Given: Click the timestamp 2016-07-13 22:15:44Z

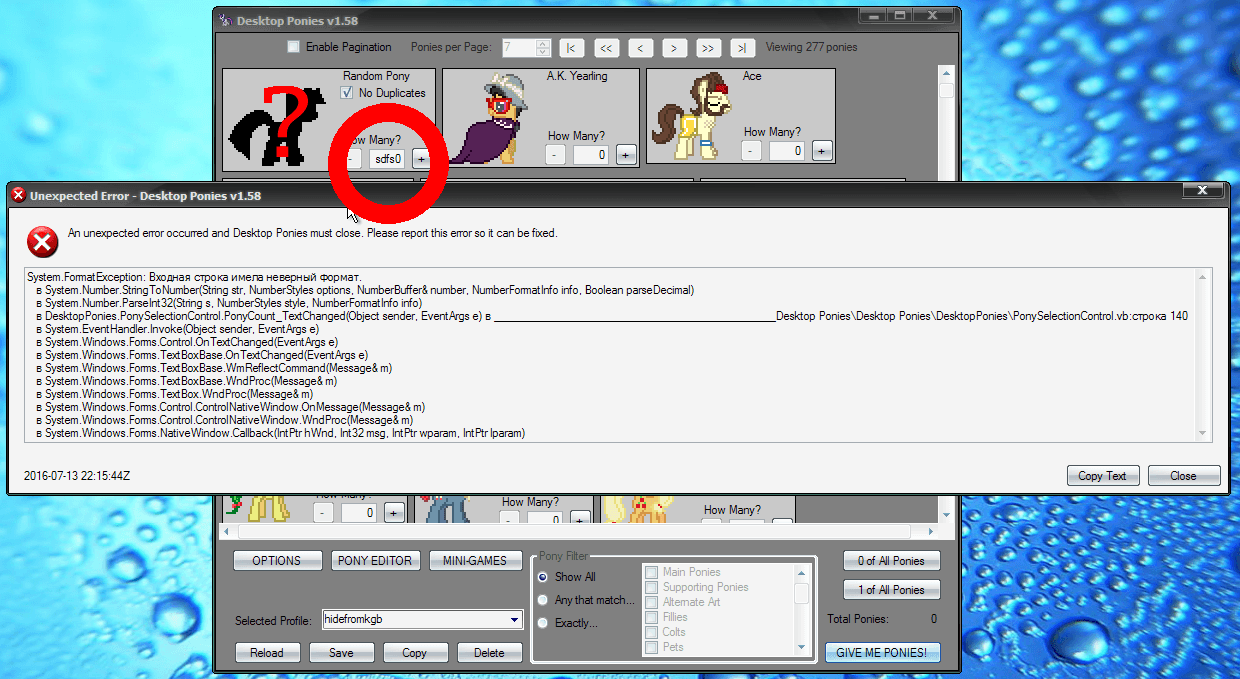Looking at the screenshot, I should click(77, 476).
